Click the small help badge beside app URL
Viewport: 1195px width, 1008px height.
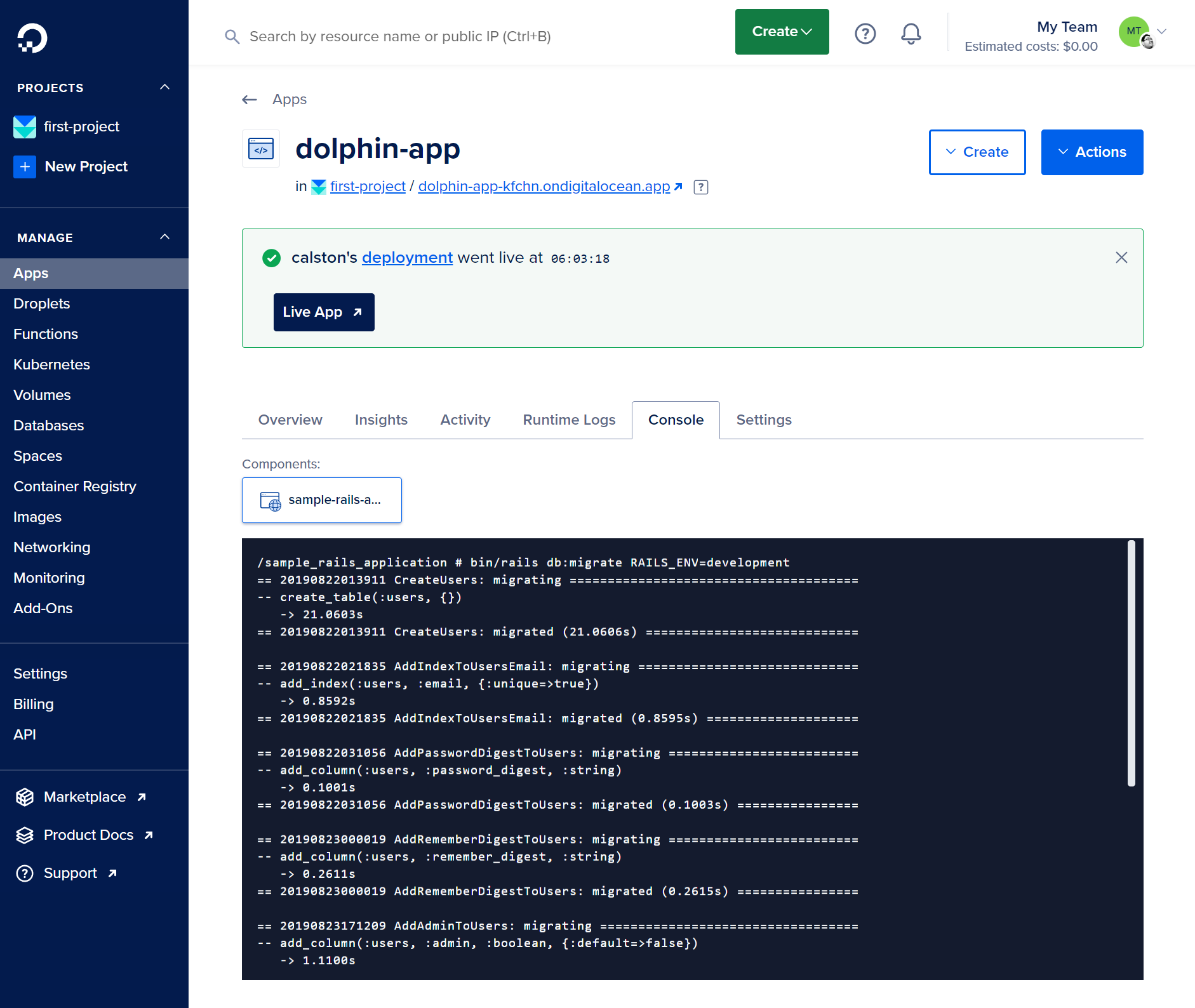[x=701, y=187]
